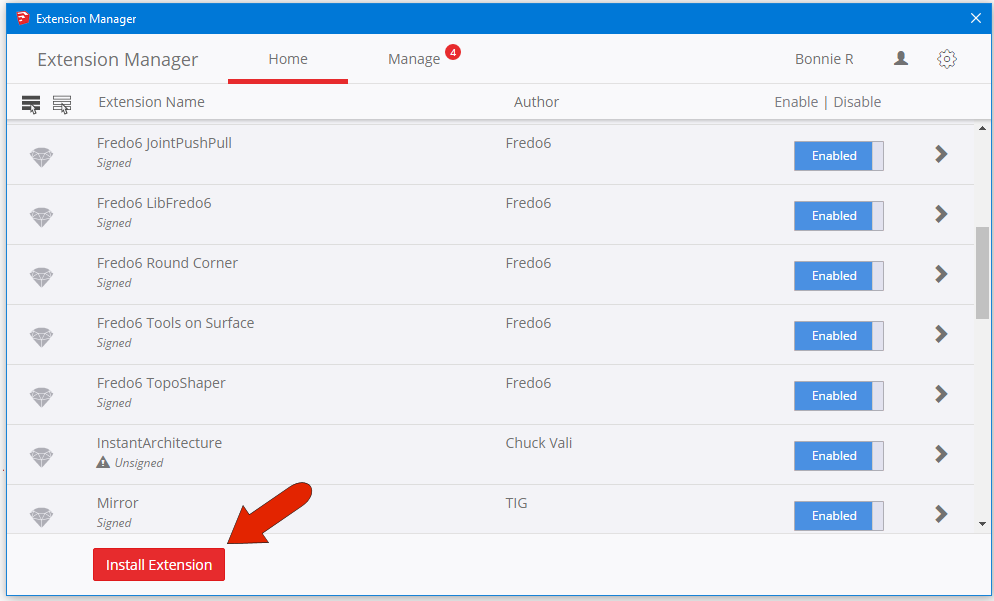Toggle Enabled switch for Fredo6 LibFredo6
The image size is (994, 601).
pyautogui.click(x=839, y=216)
